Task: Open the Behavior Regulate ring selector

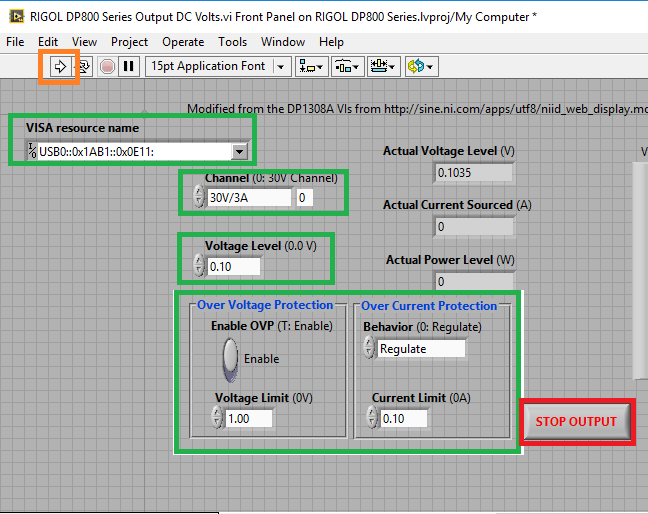Action: pyautogui.click(x=421, y=349)
